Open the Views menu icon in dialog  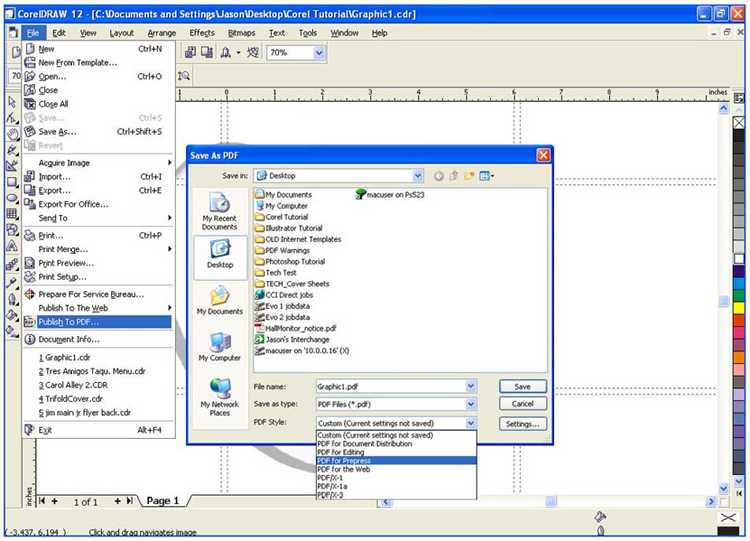pyautogui.click(x=486, y=176)
